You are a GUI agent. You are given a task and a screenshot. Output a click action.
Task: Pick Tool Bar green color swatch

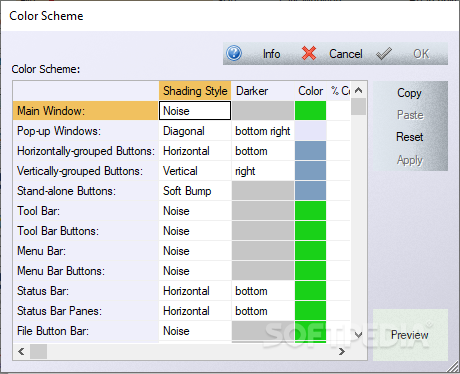pos(311,211)
